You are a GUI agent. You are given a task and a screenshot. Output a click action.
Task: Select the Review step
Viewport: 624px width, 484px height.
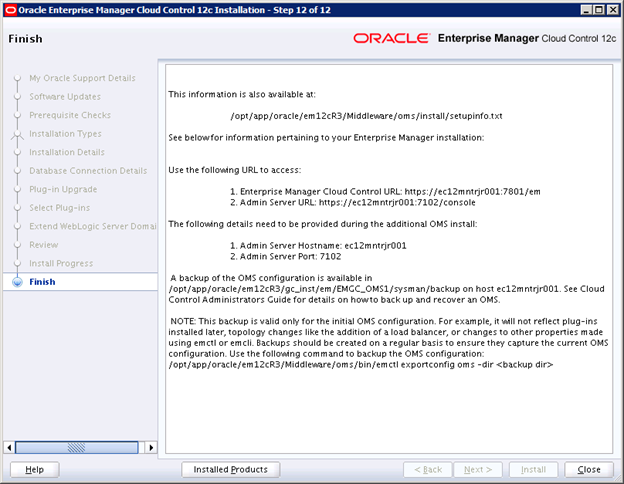43,245
